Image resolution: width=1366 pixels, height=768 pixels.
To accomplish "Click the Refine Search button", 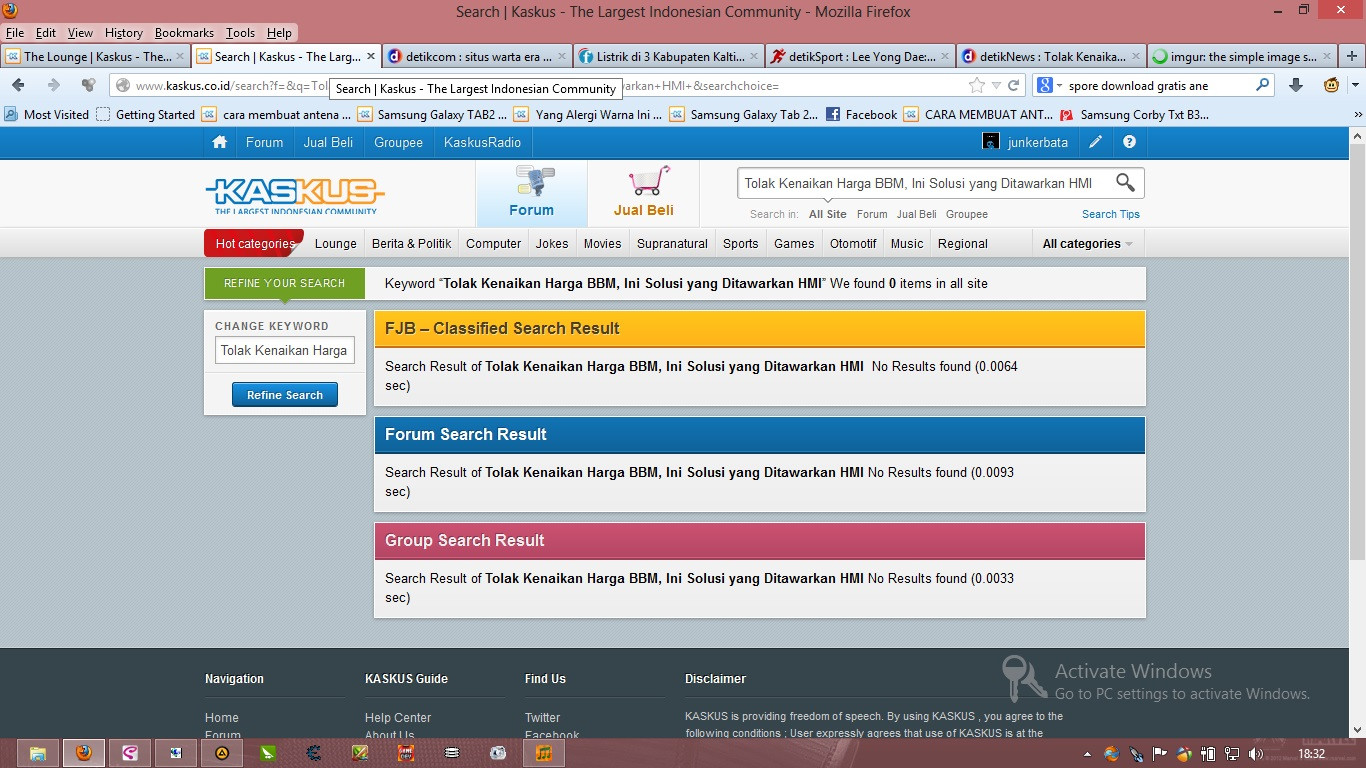I will [x=285, y=395].
